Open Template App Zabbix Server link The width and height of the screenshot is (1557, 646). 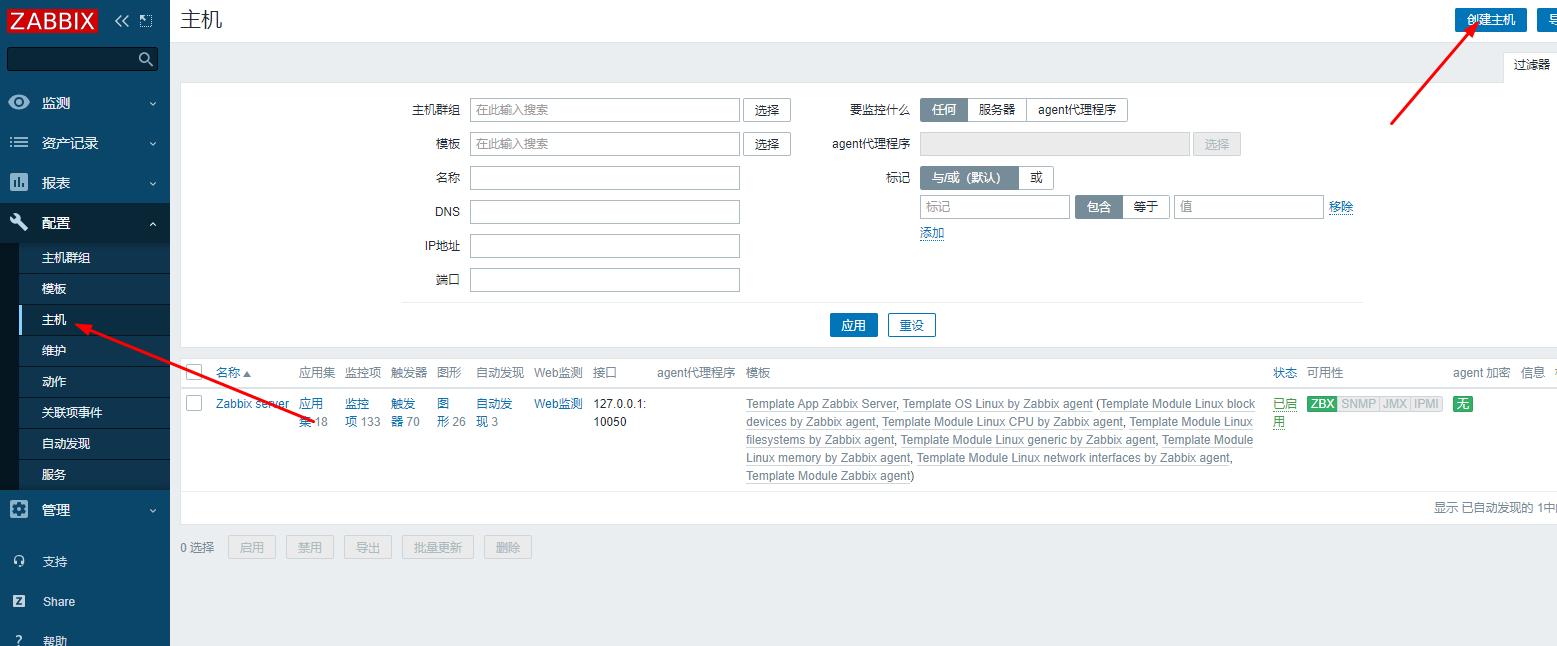coord(821,404)
